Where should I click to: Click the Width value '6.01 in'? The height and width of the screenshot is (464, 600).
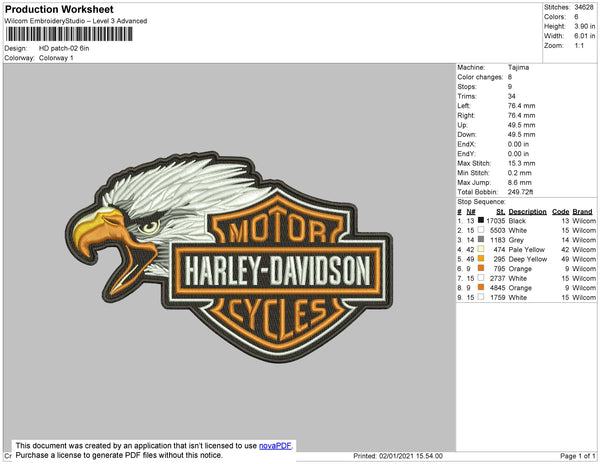585,36
